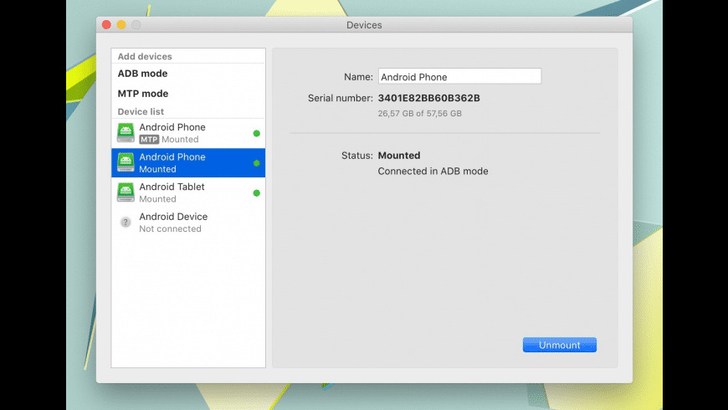Viewport: 728px width, 410px height.
Task: Click green status dot of Android Tablet
Action: [256, 193]
